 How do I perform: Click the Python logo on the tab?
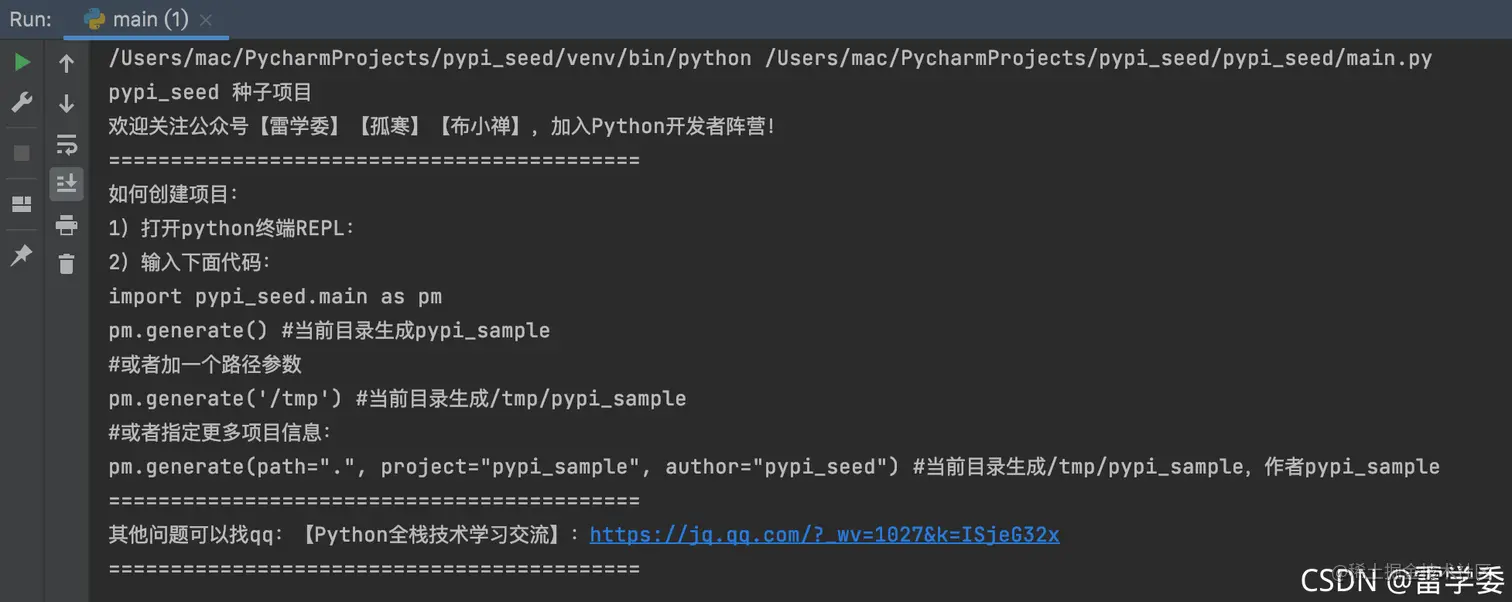pyautogui.click(x=95, y=18)
